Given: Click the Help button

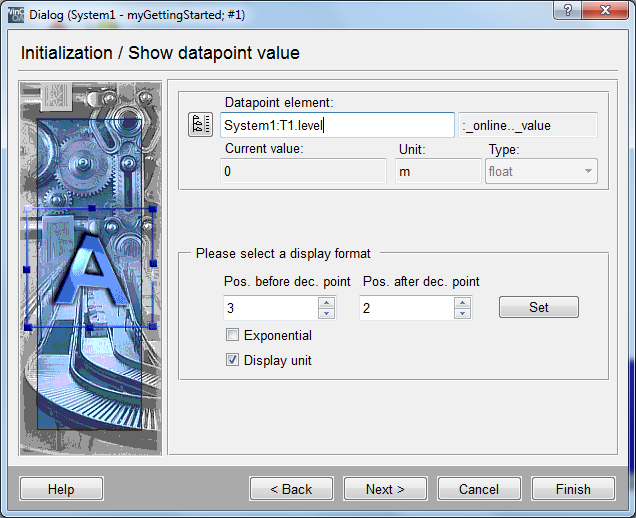Looking at the screenshot, I should (x=61, y=489).
